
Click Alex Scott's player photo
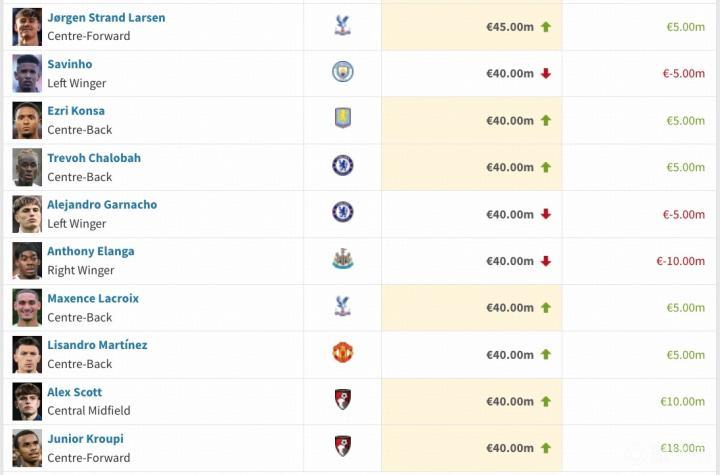[27, 401]
